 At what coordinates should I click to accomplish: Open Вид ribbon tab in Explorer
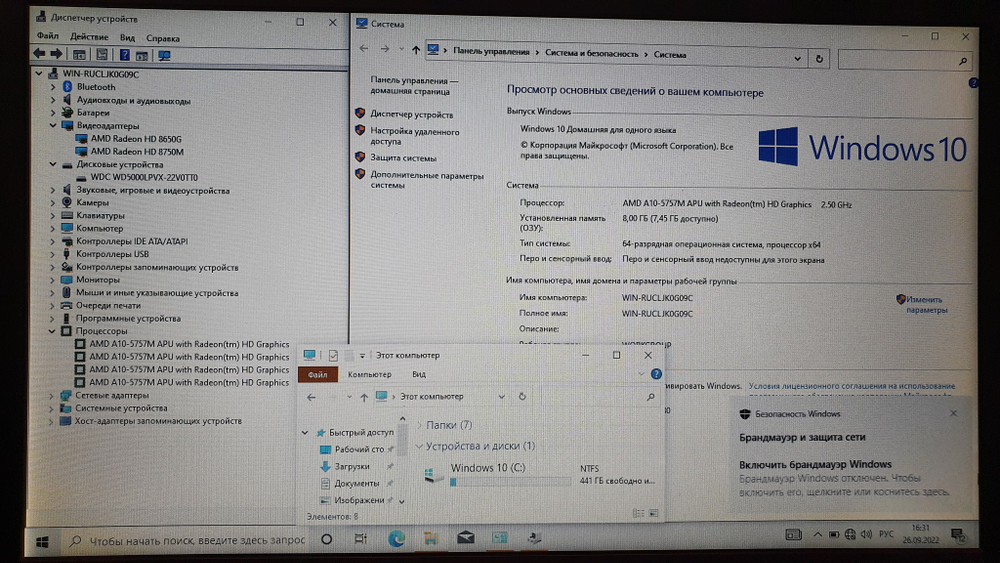click(418, 374)
